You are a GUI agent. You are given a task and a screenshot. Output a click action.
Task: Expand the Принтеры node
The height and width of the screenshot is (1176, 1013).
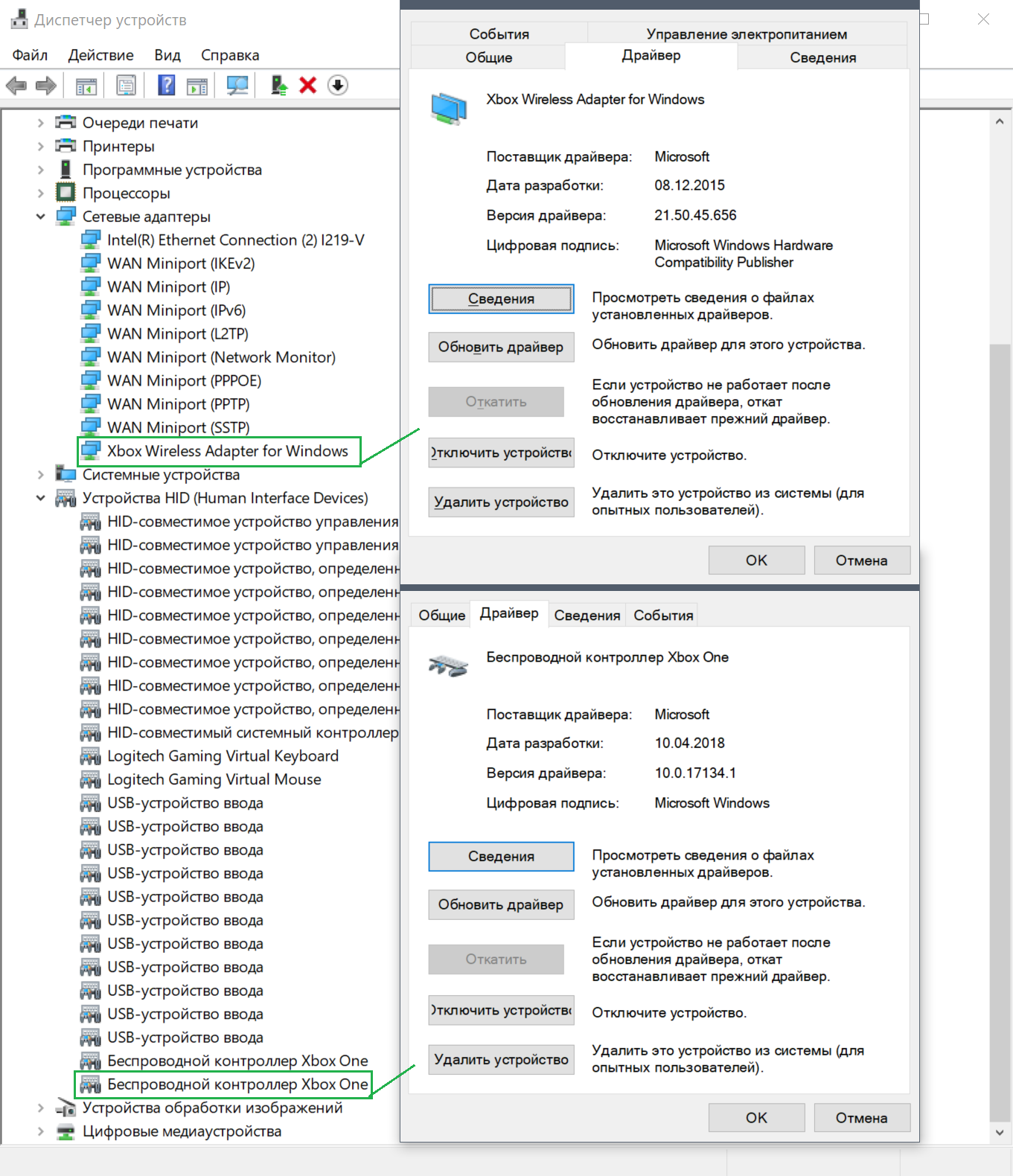(x=40, y=146)
